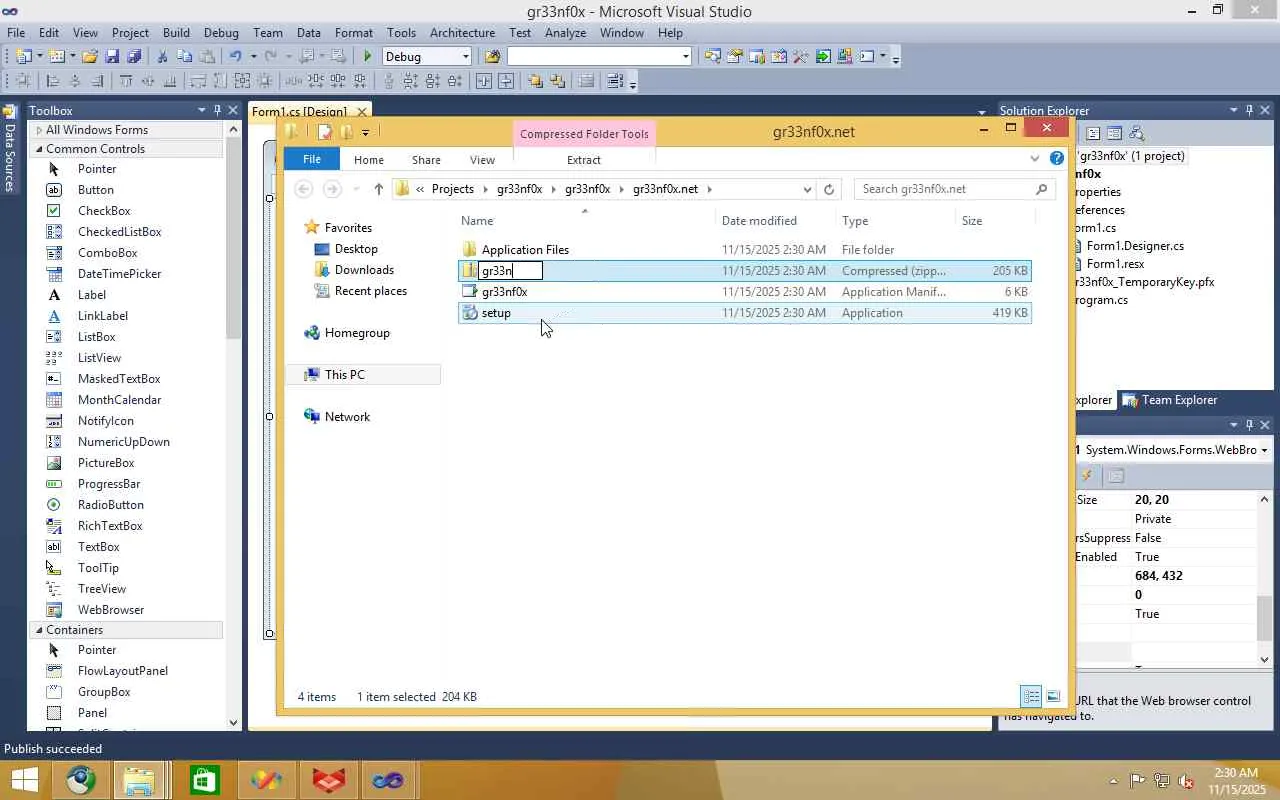This screenshot has width=1280, height=800.
Task: Open the Toolbox window options dropdown
Action: tap(201, 110)
